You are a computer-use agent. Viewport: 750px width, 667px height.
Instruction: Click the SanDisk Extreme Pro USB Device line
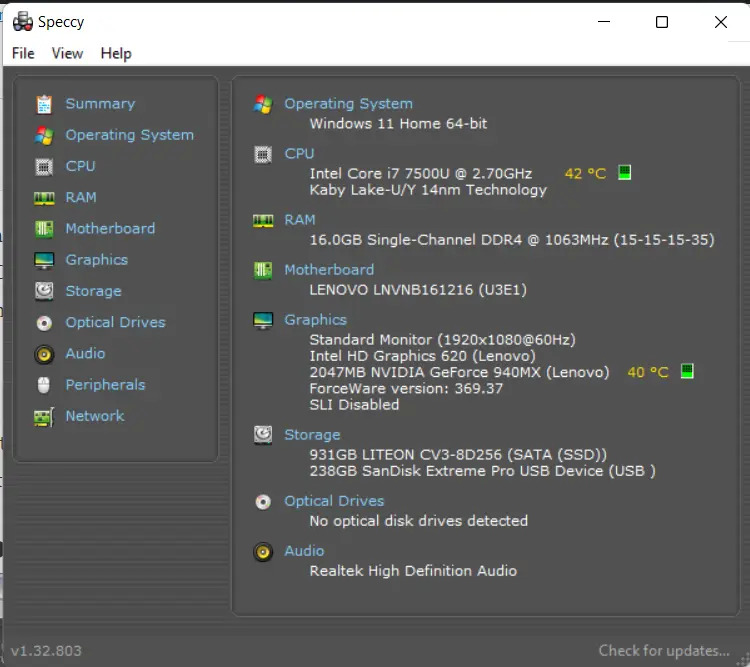click(482, 471)
